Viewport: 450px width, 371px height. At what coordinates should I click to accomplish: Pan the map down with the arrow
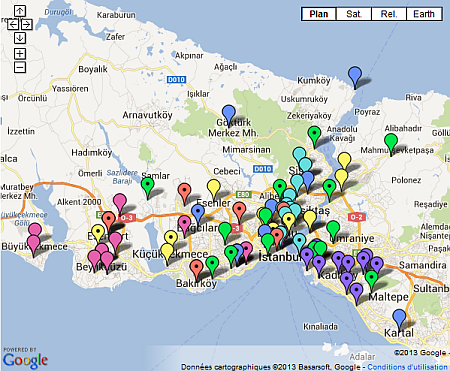tap(20, 38)
